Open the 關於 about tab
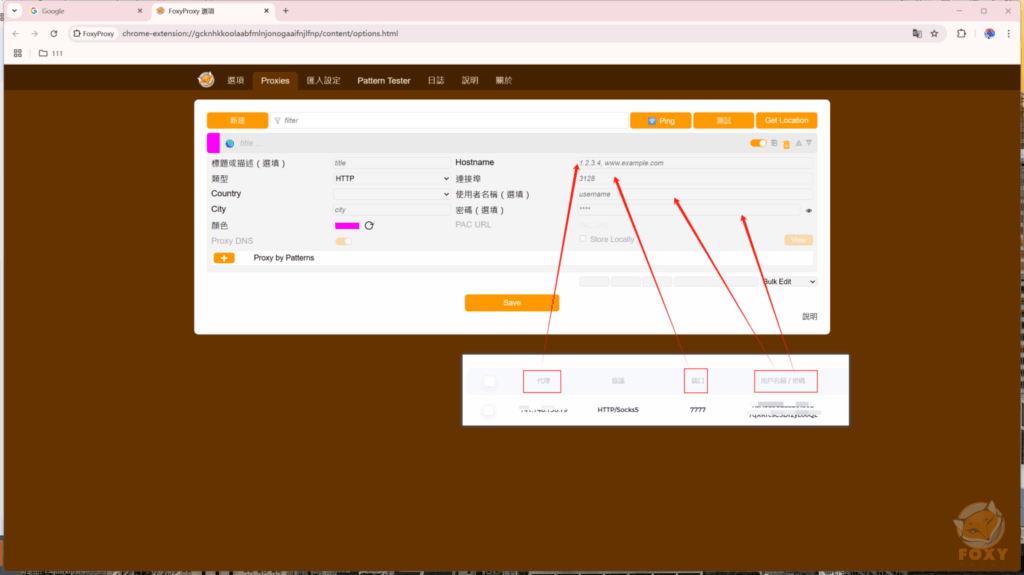 click(504, 80)
